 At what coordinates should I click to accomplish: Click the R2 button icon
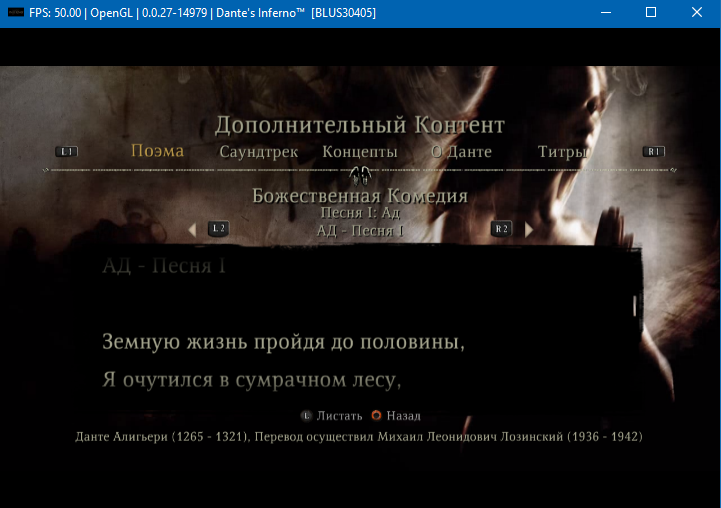501,228
